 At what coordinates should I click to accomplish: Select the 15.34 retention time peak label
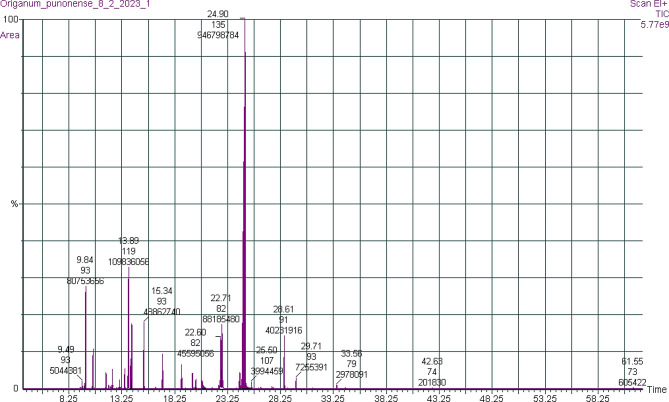click(162, 291)
